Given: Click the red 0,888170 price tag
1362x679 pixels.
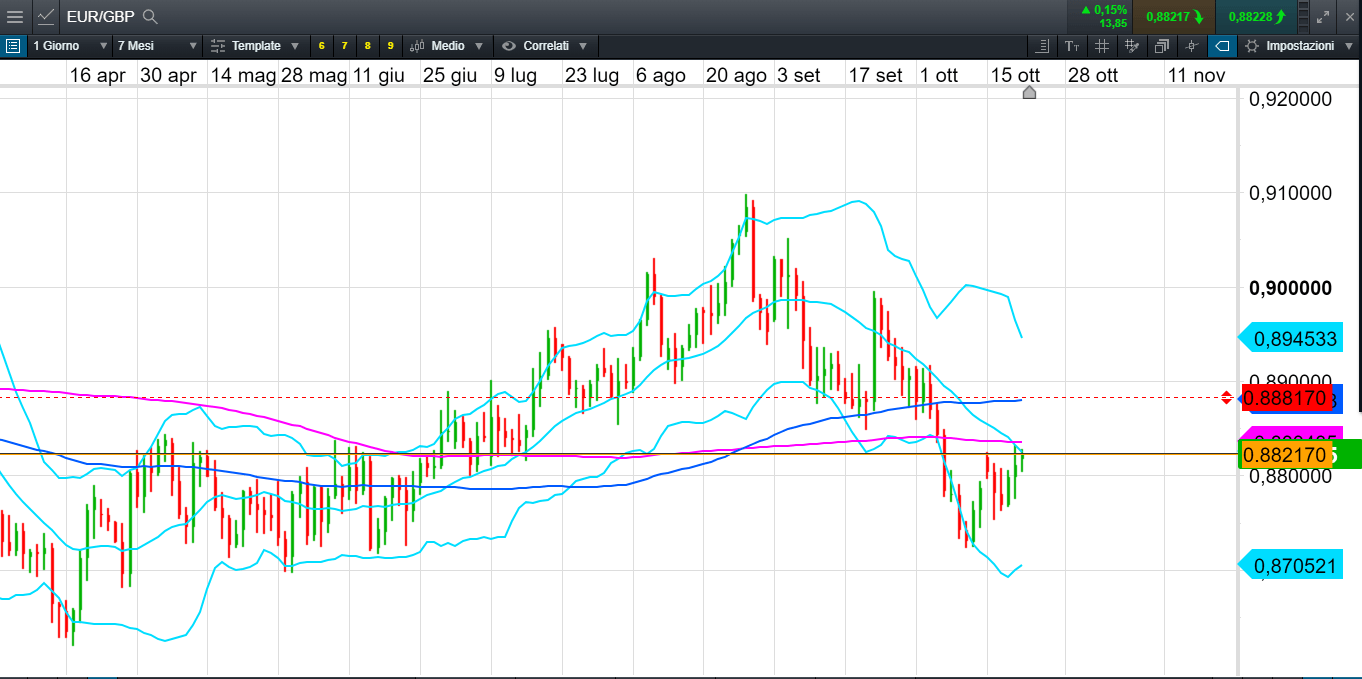Looking at the screenshot, I should pos(1286,398).
